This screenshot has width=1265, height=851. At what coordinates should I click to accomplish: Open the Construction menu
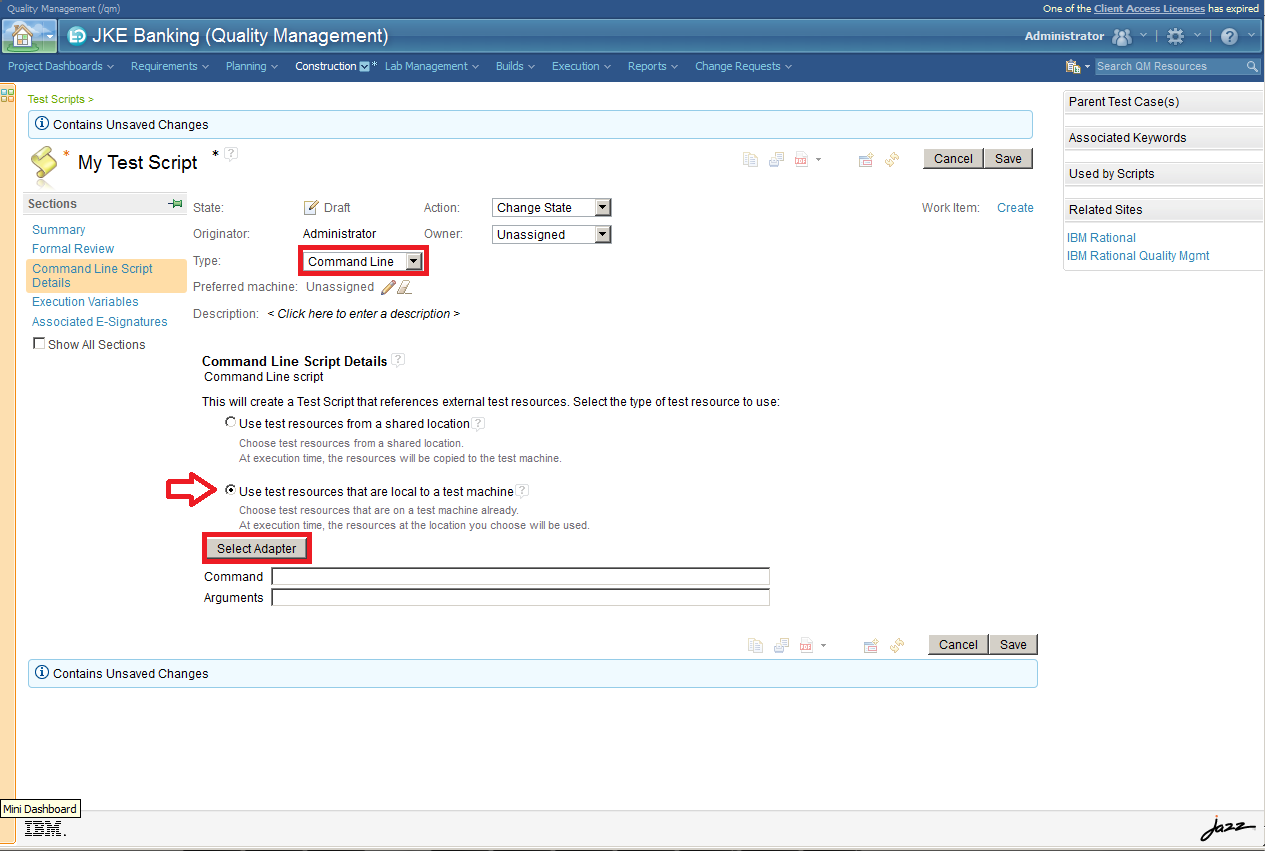[332, 66]
